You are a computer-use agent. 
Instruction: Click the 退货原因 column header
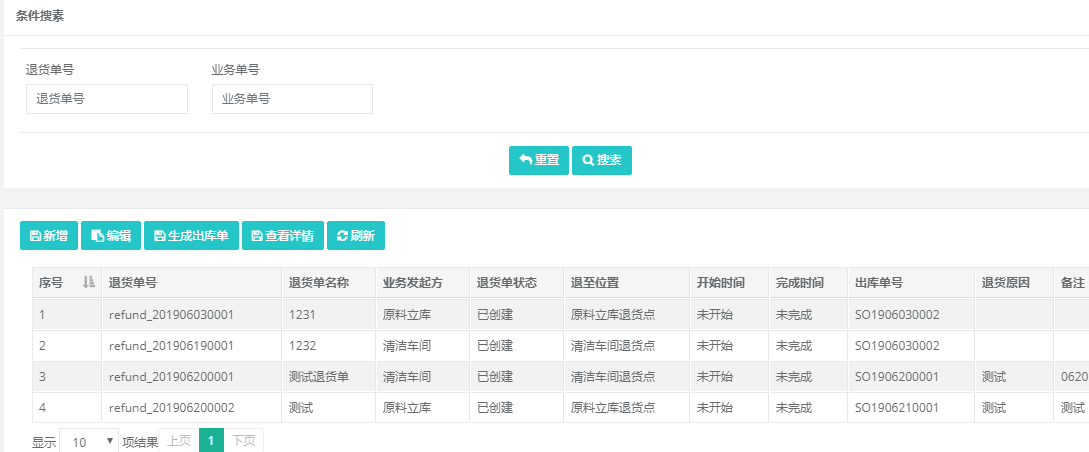click(1014, 283)
